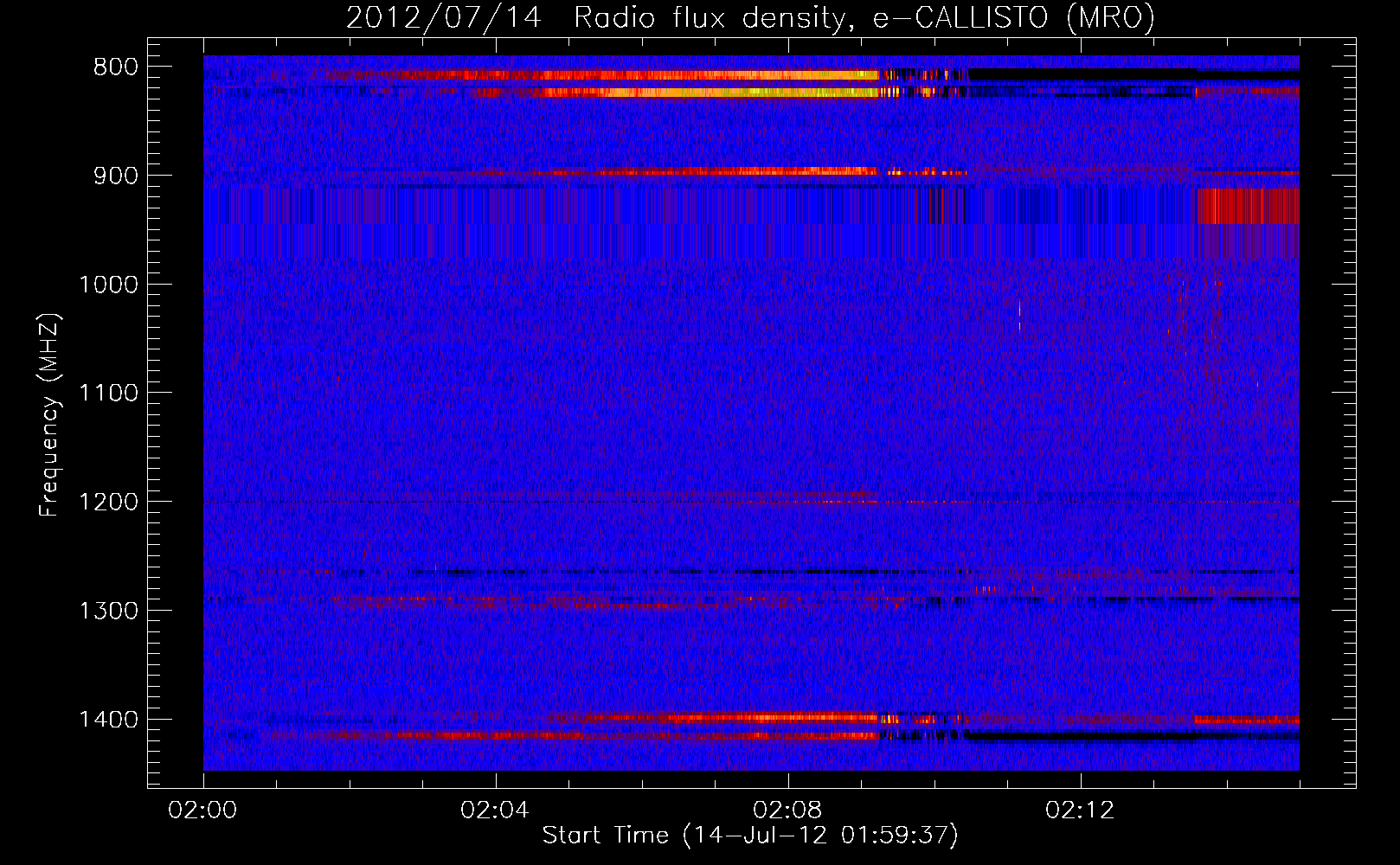This screenshot has height=865, width=1400.
Task: Click the '02:00' time axis label
Action: point(202,811)
